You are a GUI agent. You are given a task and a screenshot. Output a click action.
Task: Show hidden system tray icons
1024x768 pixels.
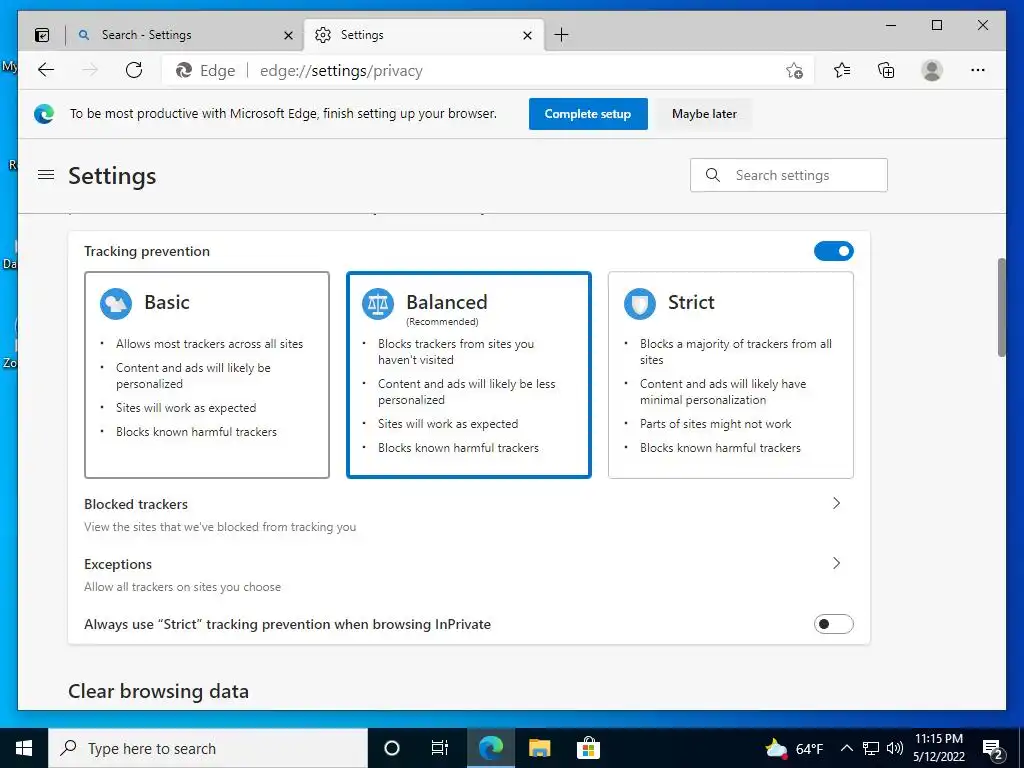(x=846, y=748)
